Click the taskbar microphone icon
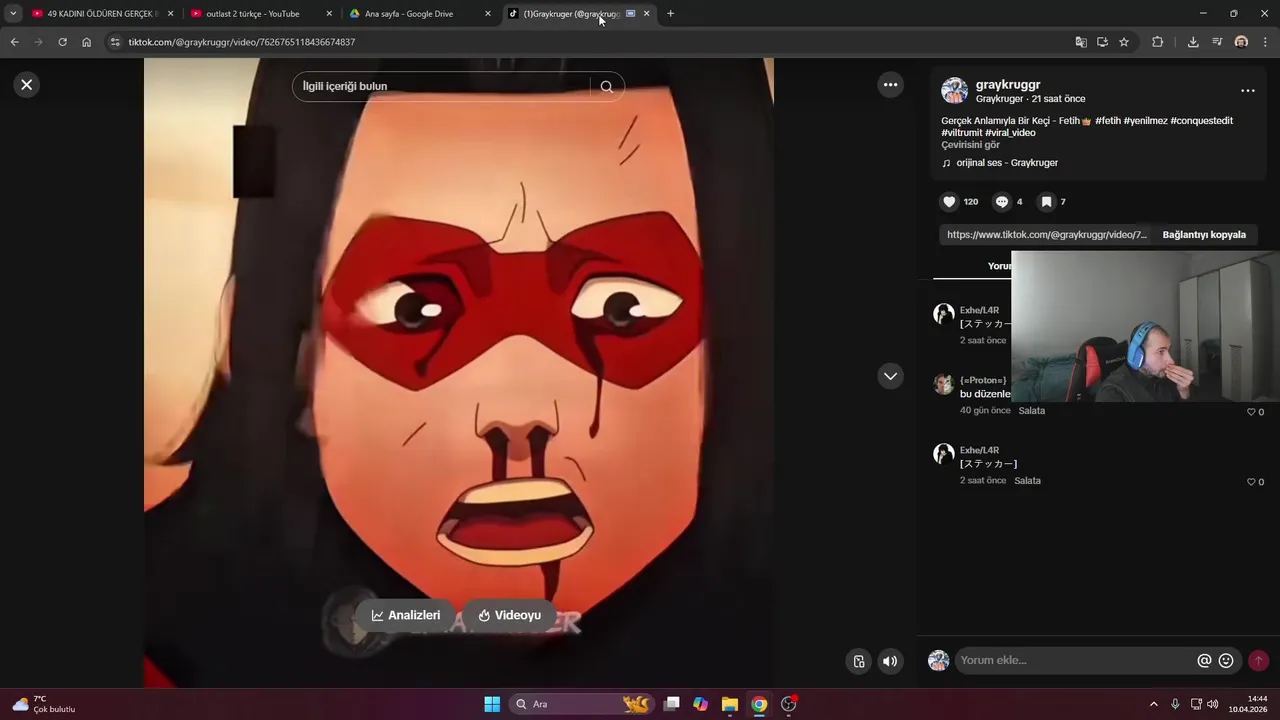The width and height of the screenshot is (1280, 720). tap(1175, 704)
